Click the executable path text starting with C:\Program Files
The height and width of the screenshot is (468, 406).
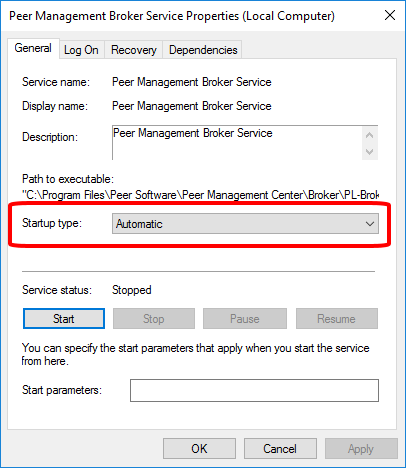point(200,195)
